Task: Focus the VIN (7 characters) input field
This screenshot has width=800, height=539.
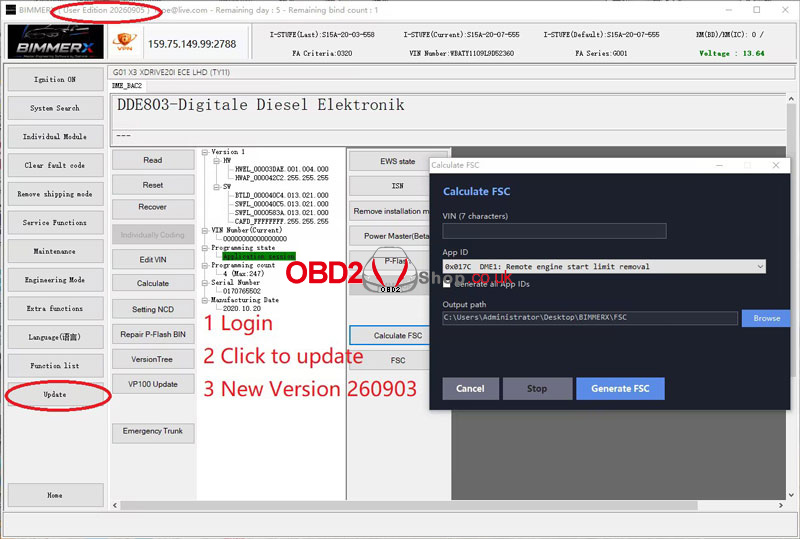Action: [x=554, y=231]
